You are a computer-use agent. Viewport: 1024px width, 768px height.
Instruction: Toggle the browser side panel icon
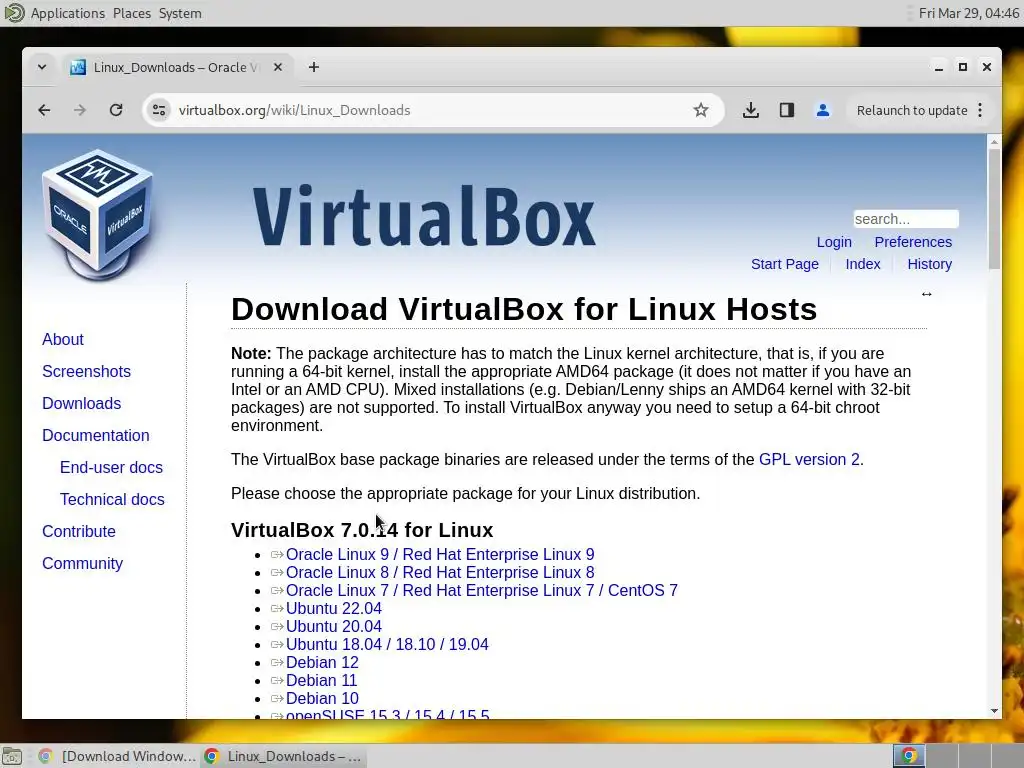tap(787, 110)
